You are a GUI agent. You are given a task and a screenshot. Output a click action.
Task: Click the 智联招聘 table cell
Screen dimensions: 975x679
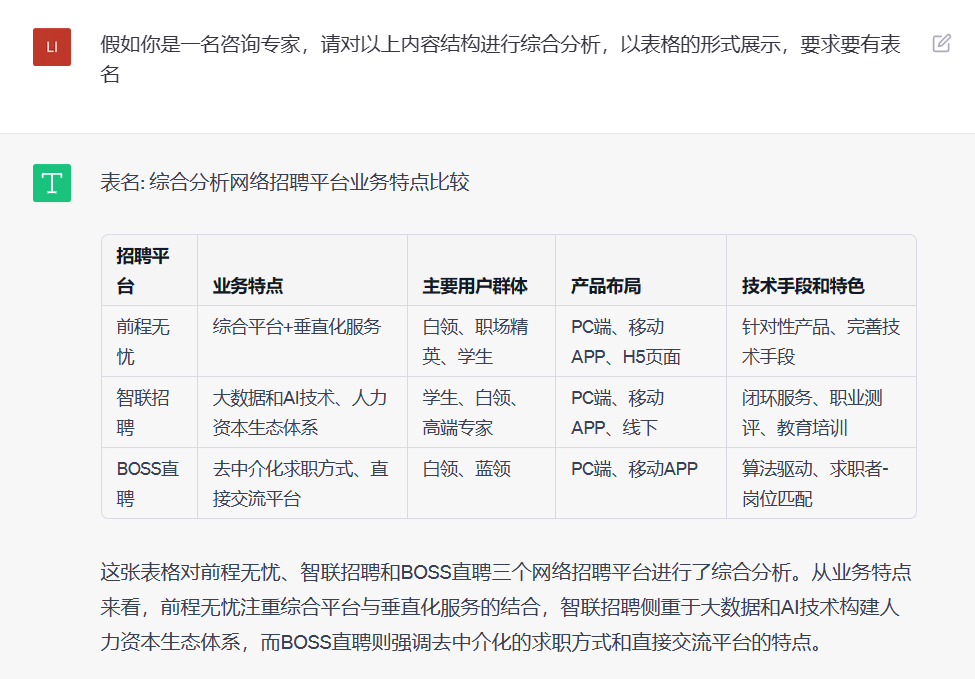point(149,412)
